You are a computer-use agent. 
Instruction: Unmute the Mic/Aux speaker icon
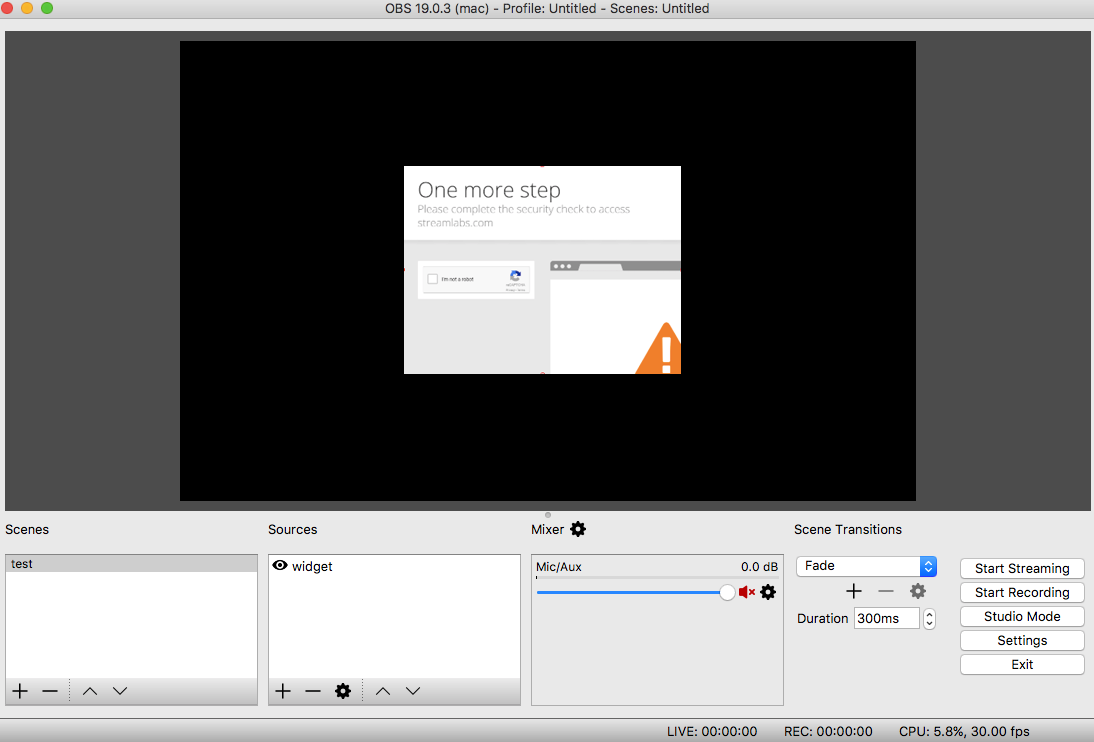pos(747,592)
